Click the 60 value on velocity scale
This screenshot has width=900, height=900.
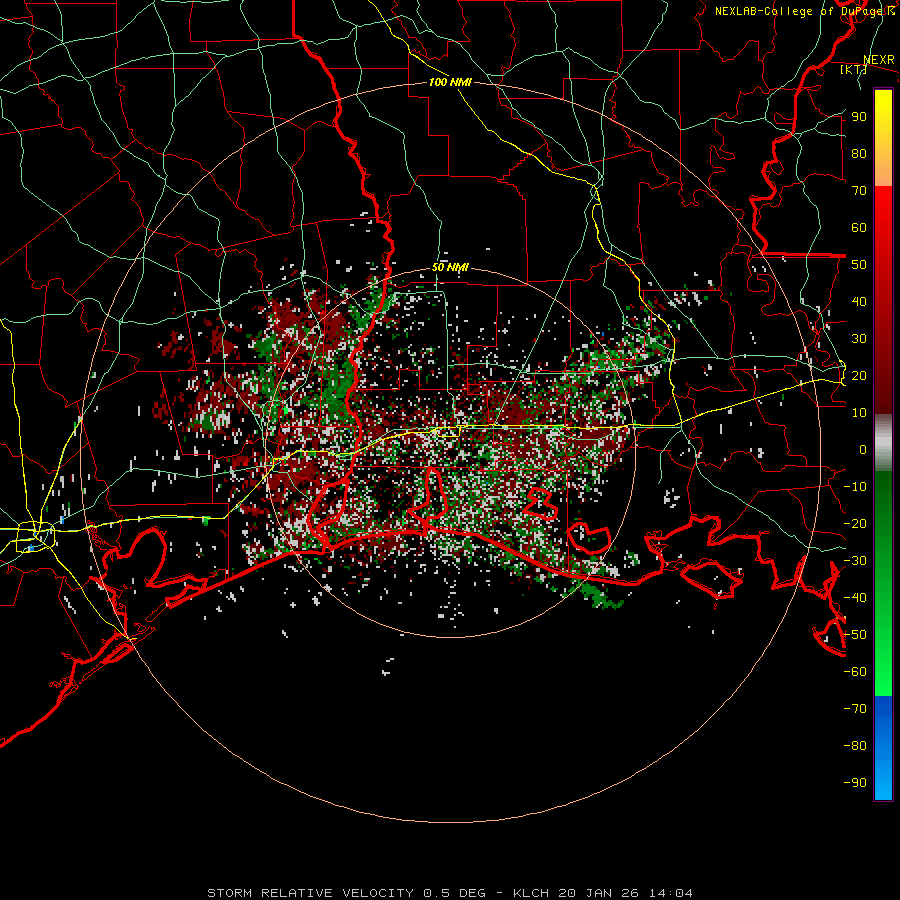pos(859,227)
